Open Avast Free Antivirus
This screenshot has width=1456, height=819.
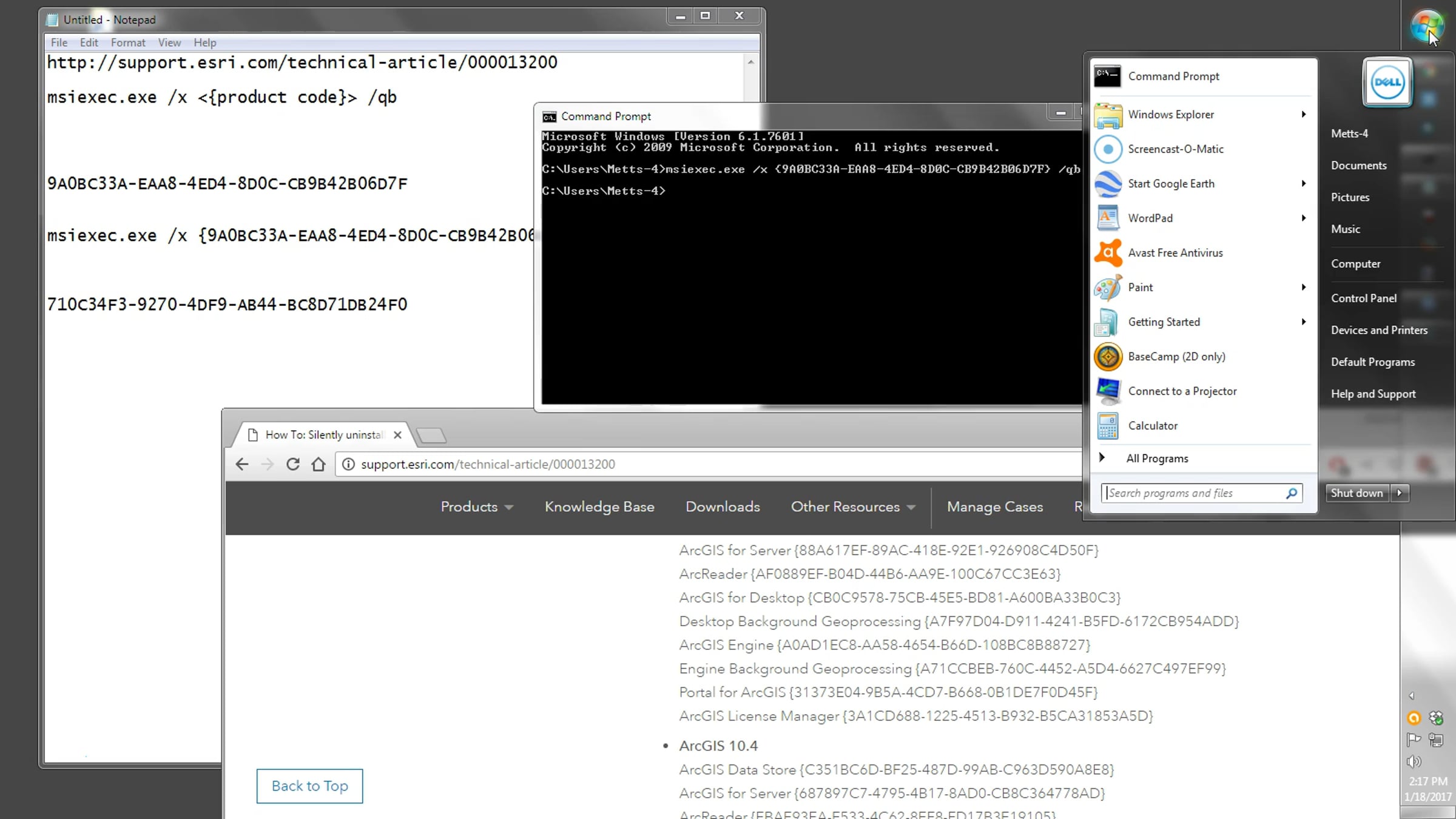[1175, 253]
